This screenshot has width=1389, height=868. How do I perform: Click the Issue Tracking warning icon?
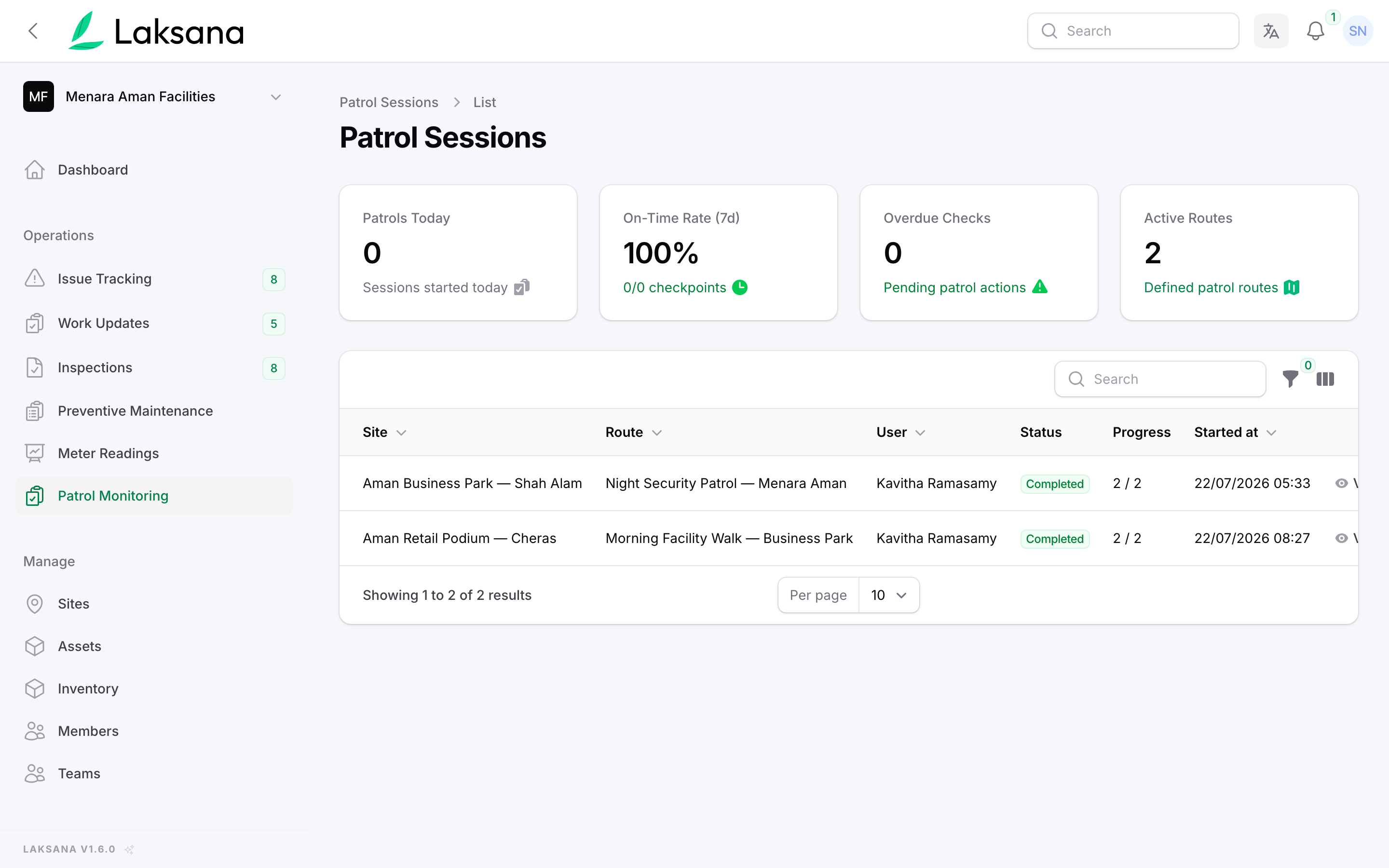34,278
